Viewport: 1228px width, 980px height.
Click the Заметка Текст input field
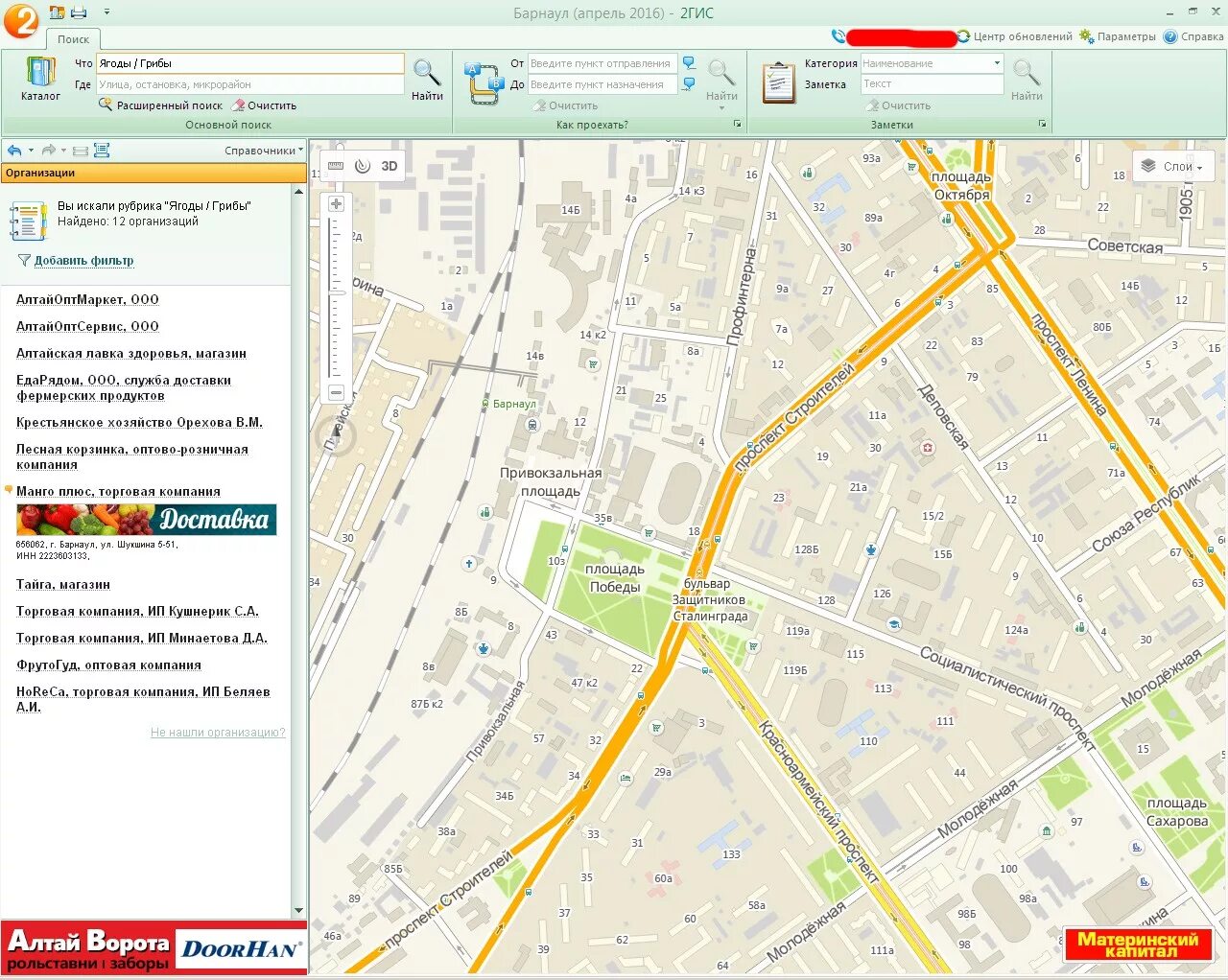point(932,84)
